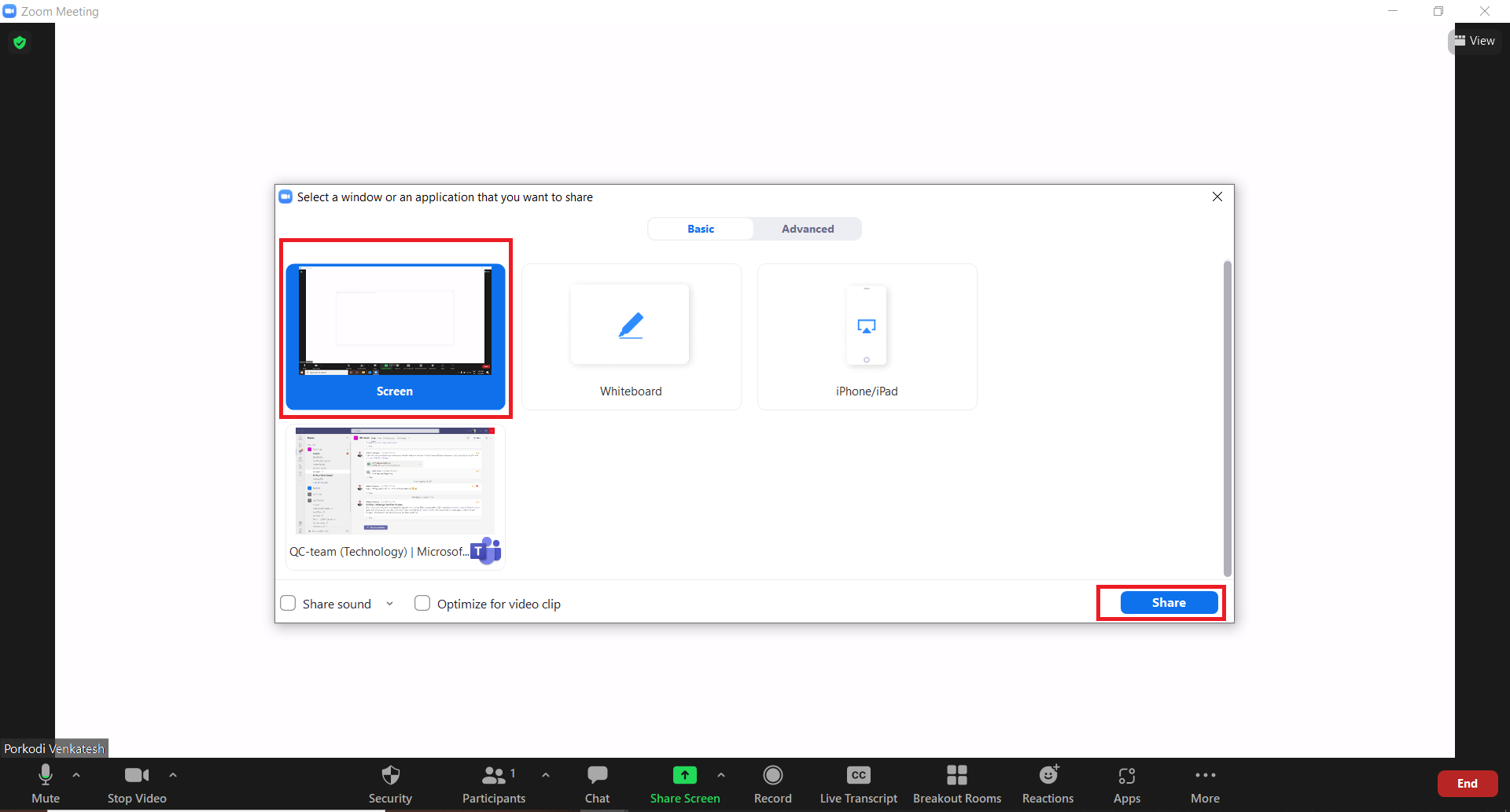Expand the arrow beside Share Screen

pos(721,775)
